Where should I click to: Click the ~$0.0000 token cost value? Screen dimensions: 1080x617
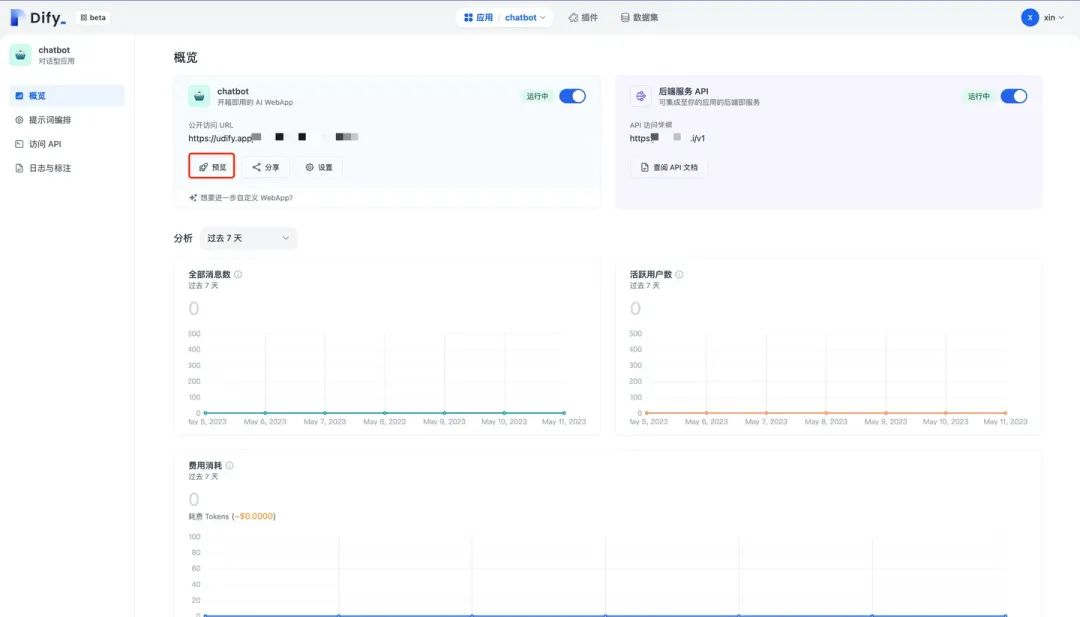(253, 516)
